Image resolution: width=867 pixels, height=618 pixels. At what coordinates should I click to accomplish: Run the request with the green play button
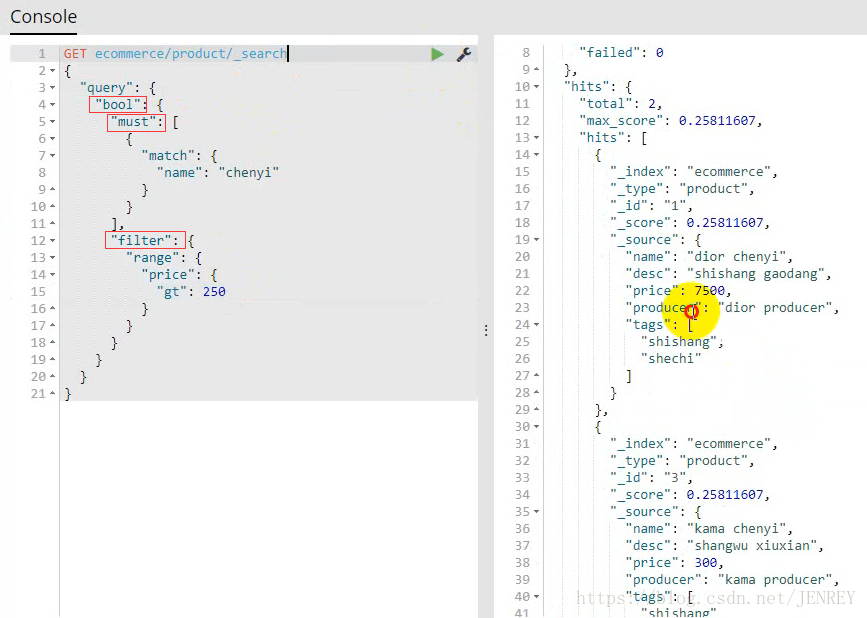pos(437,54)
